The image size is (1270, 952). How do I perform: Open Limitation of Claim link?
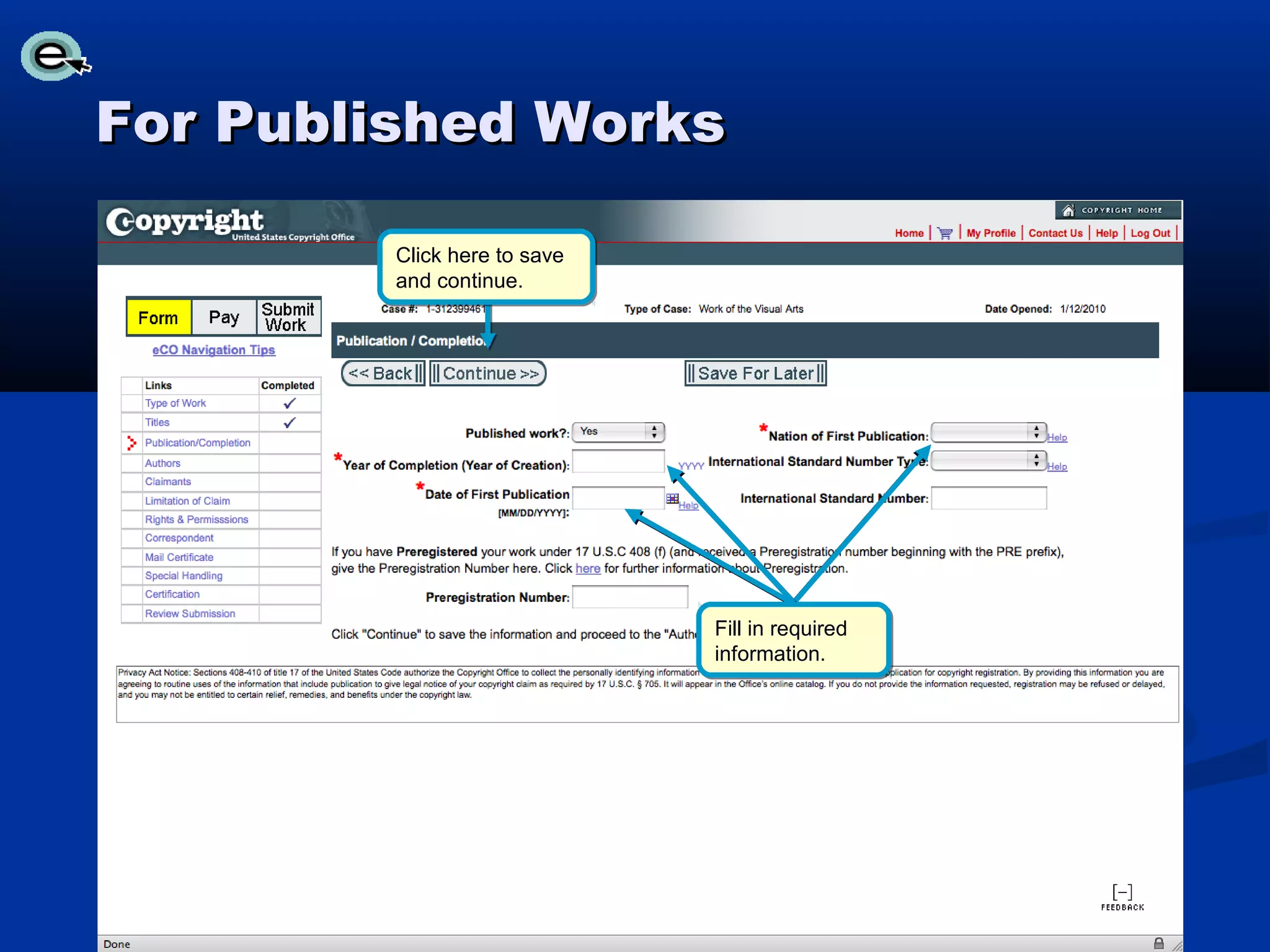187,501
